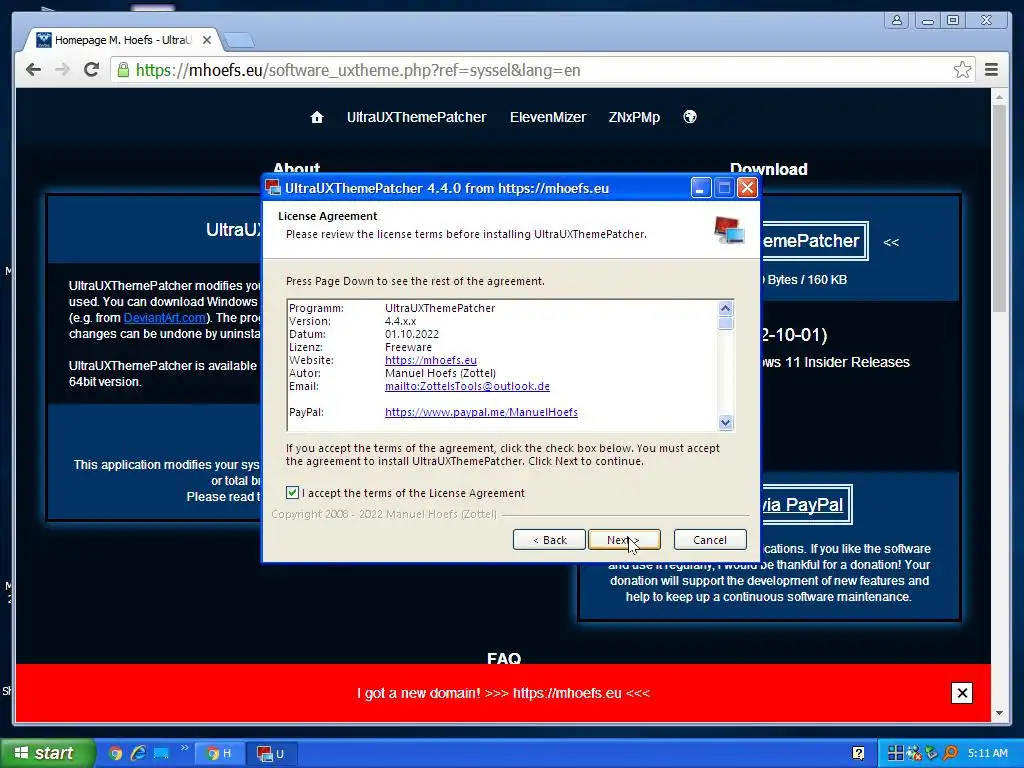Open the Windows start menu
Screen dimensions: 1024x768
[47, 753]
